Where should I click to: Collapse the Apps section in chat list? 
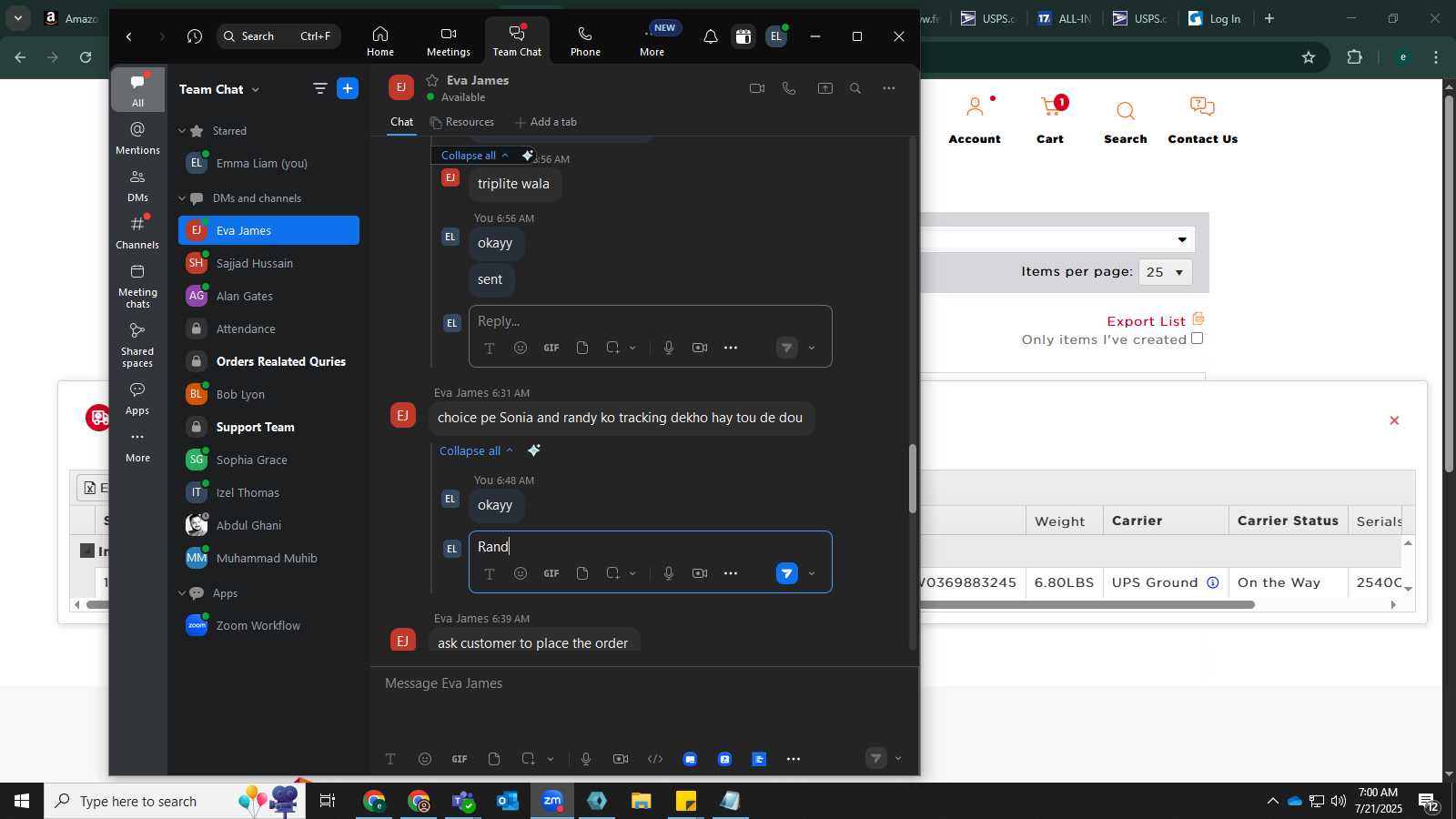tap(182, 593)
